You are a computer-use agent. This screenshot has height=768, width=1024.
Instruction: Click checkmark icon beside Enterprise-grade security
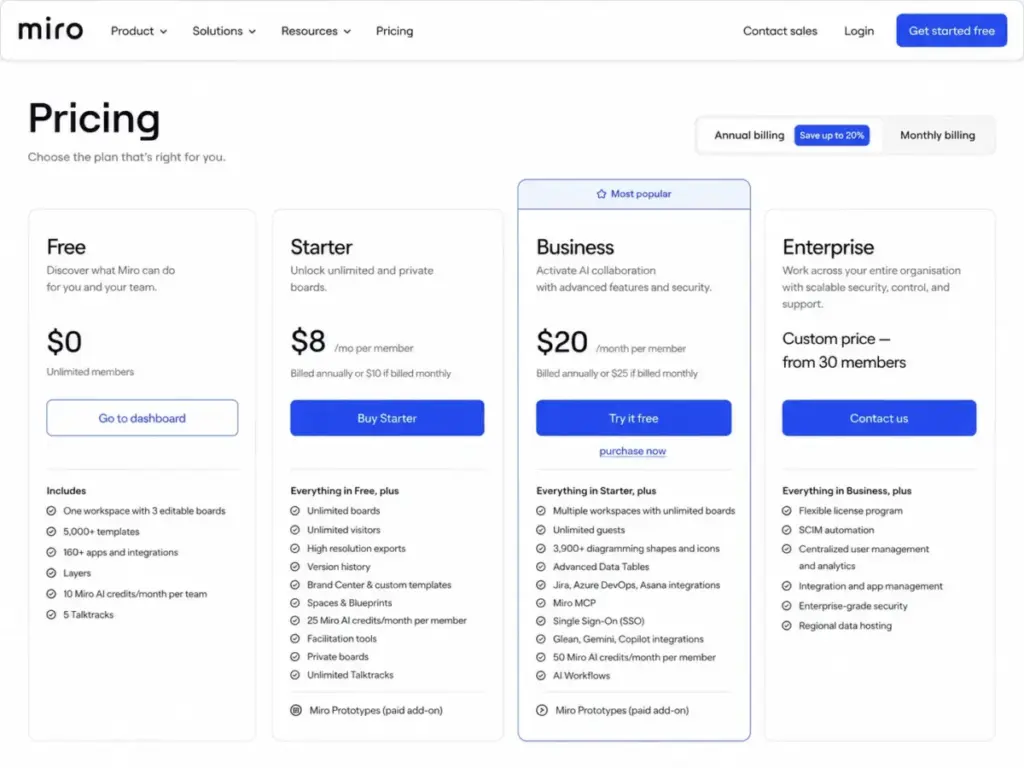pos(786,606)
